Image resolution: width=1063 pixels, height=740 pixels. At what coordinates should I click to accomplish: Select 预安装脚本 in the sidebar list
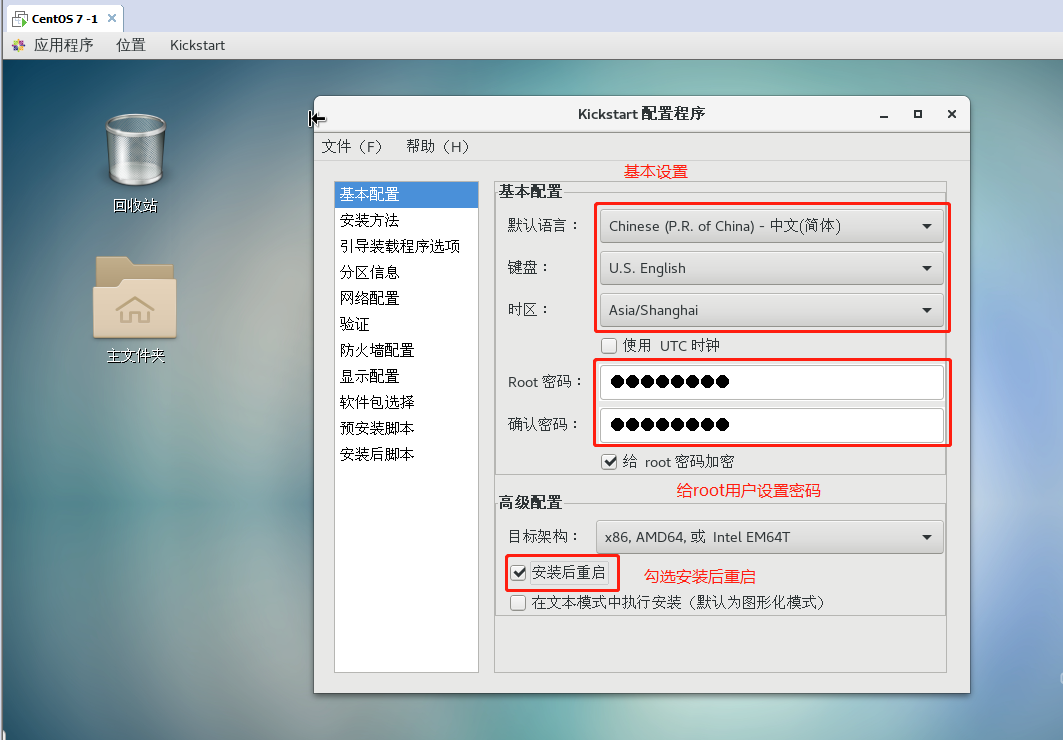click(406, 428)
